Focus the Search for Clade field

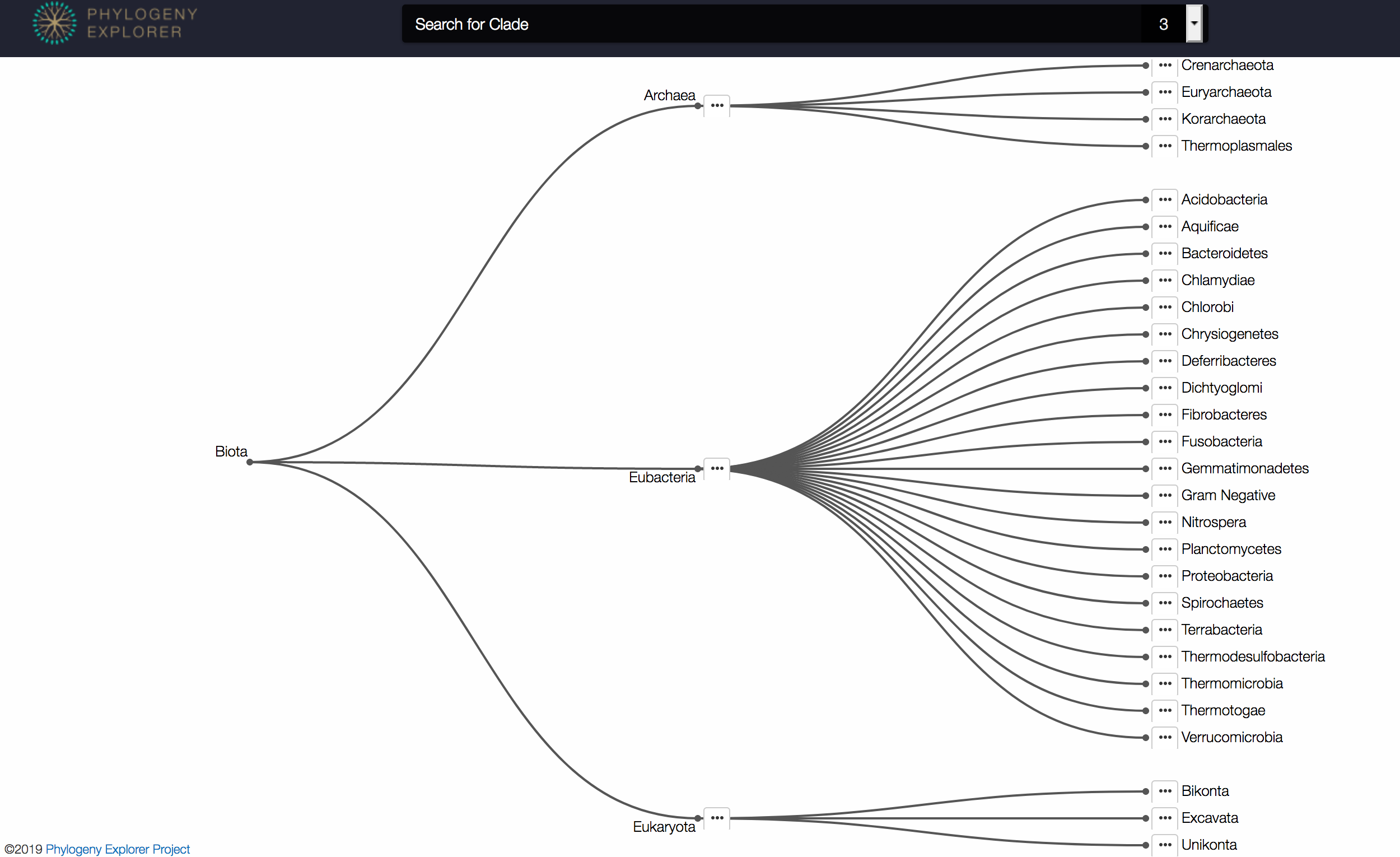coord(771,24)
